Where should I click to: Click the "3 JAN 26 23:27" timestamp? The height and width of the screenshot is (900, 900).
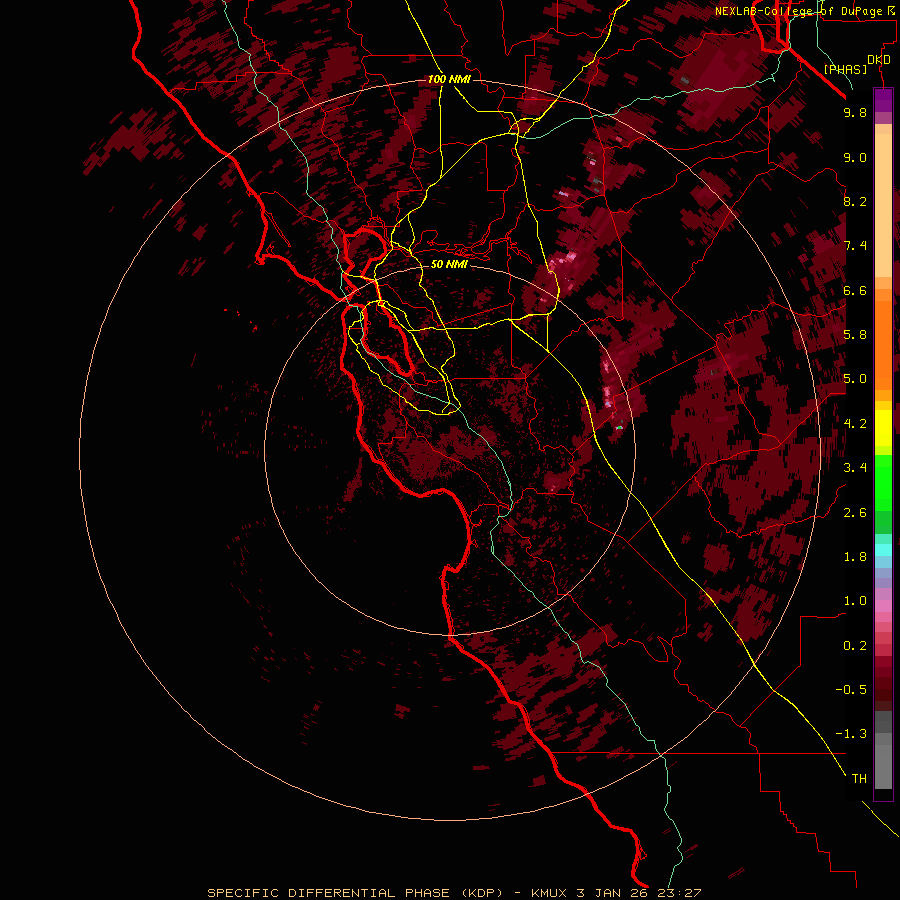(x=638, y=893)
